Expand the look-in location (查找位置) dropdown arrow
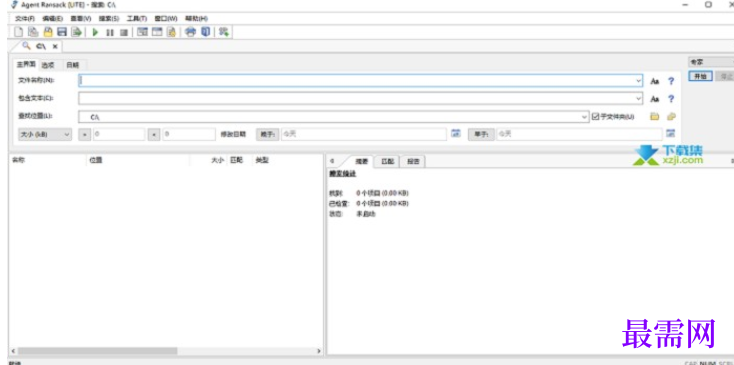 coord(585,117)
